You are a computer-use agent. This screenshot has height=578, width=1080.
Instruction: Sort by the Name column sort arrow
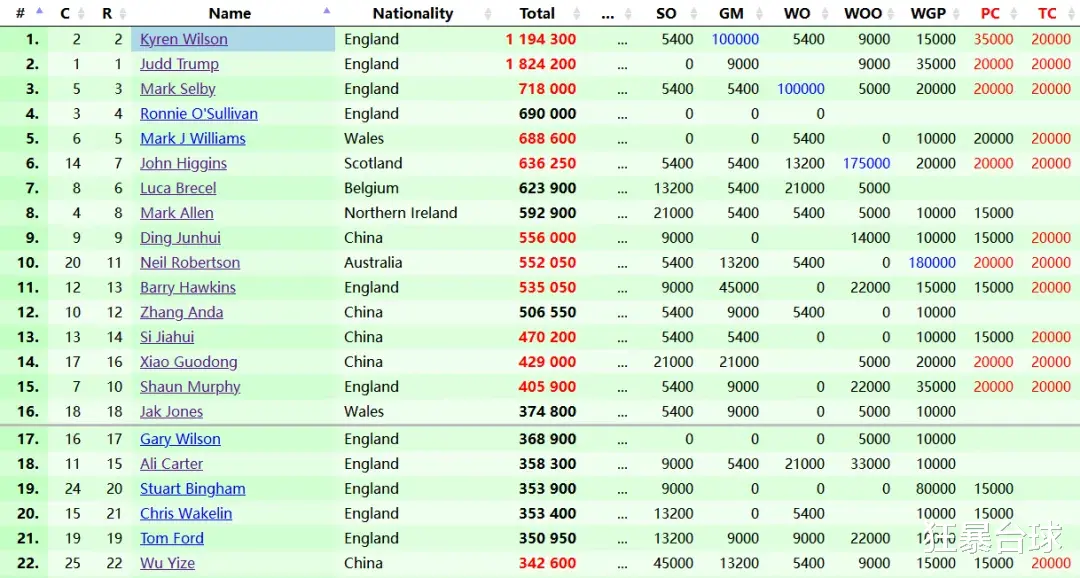click(x=326, y=10)
